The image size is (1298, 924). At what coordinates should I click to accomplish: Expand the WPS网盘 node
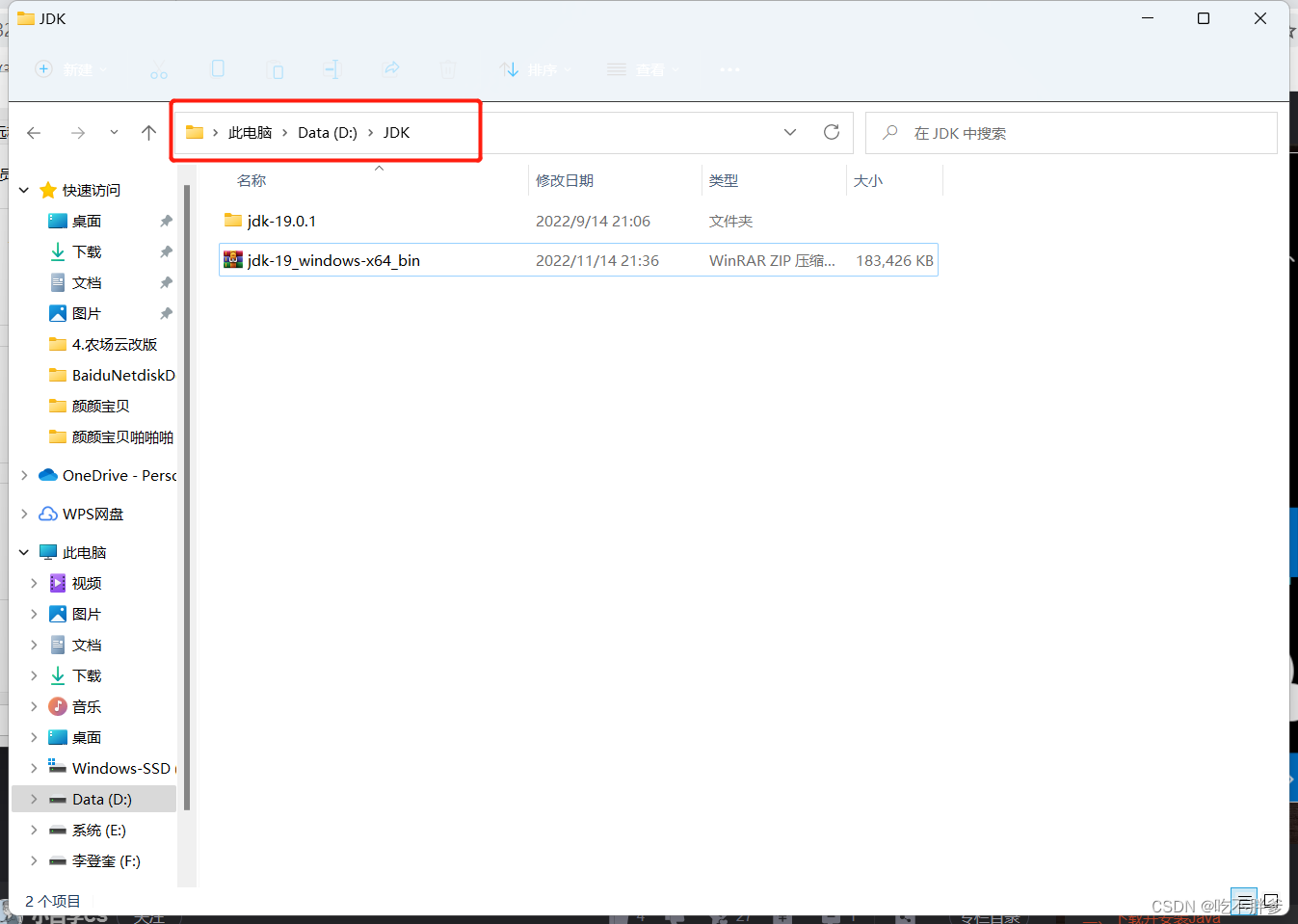[x=24, y=514]
